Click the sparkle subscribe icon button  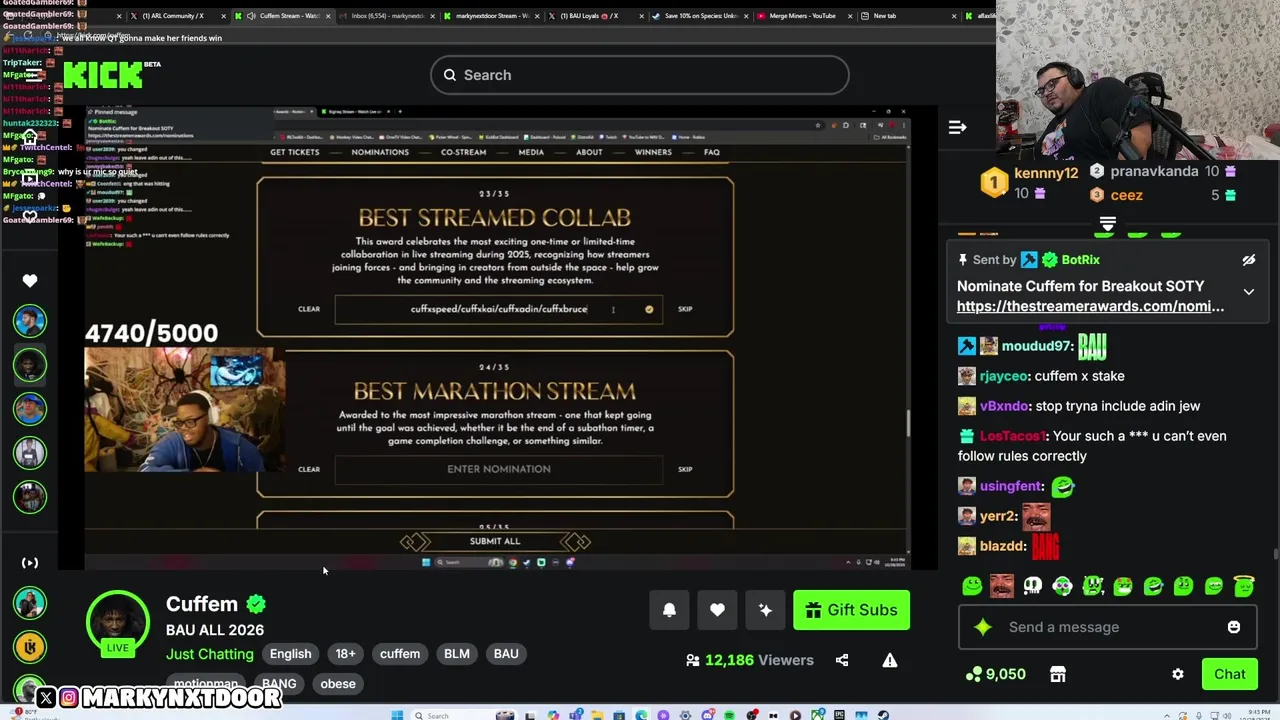point(765,610)
